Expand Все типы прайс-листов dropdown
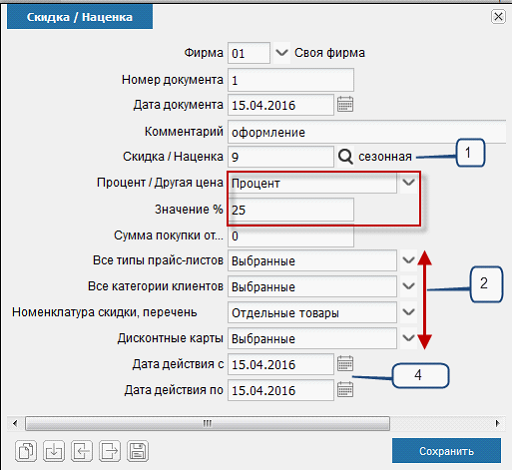This screenshot has height=470, width=512. (x=409, y=260)
